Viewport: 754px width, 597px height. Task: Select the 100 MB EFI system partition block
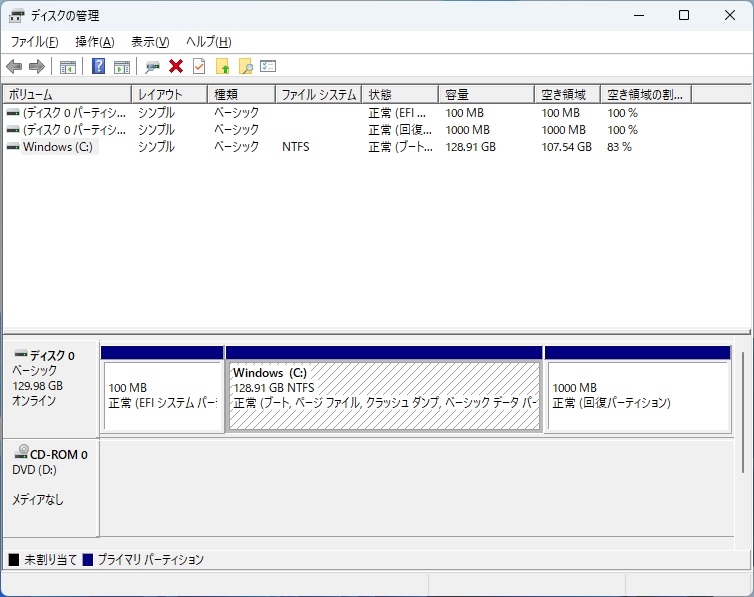(163, 395)
